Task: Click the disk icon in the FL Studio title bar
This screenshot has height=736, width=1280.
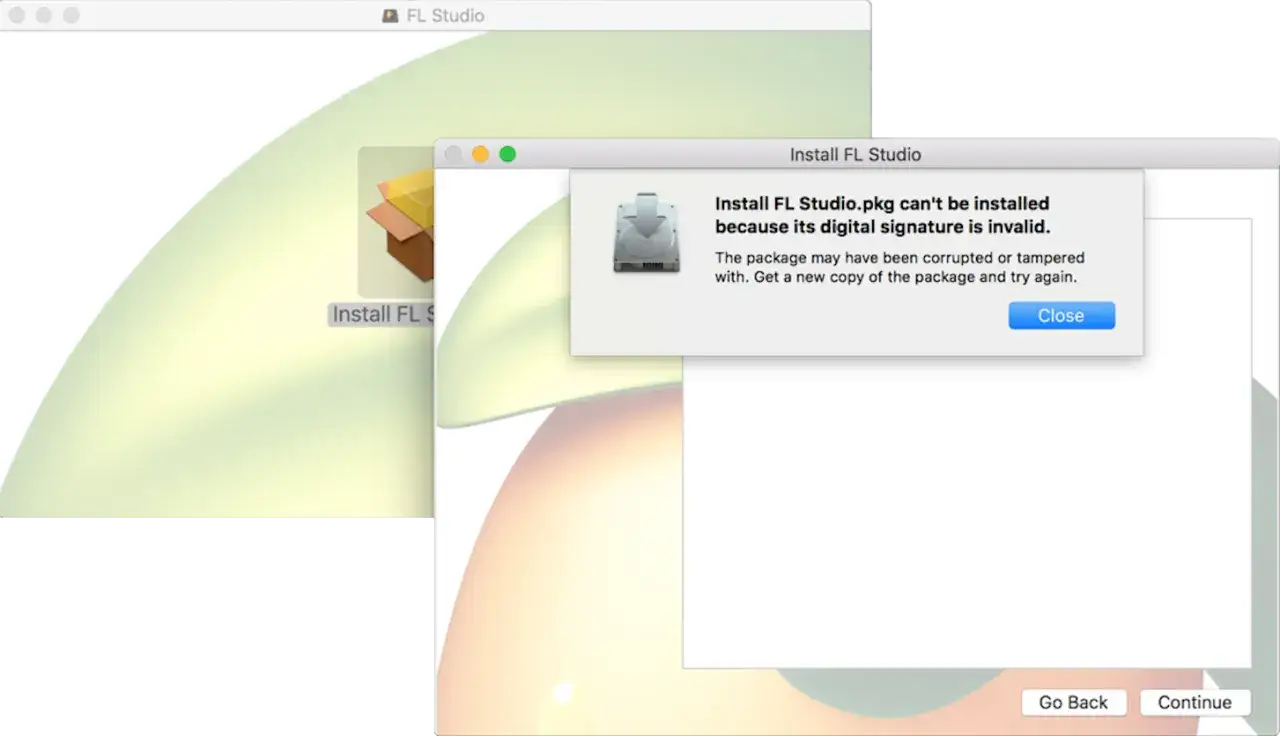Action: (391, 16)
